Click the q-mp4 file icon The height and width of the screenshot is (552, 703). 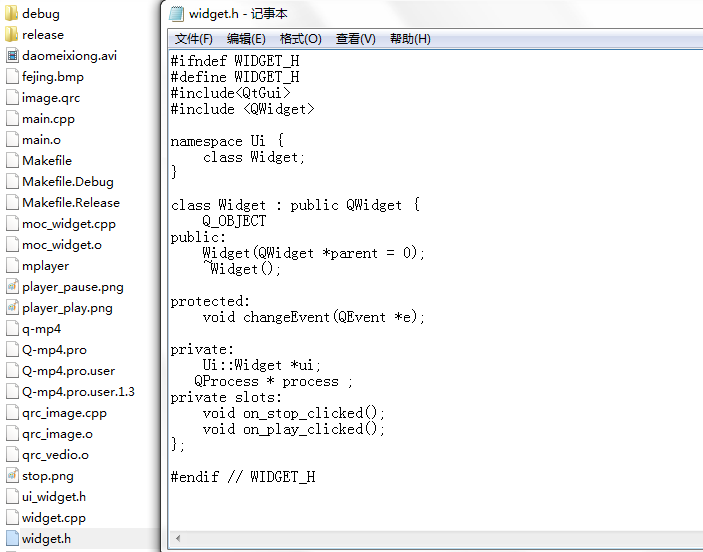click(13, 329)
